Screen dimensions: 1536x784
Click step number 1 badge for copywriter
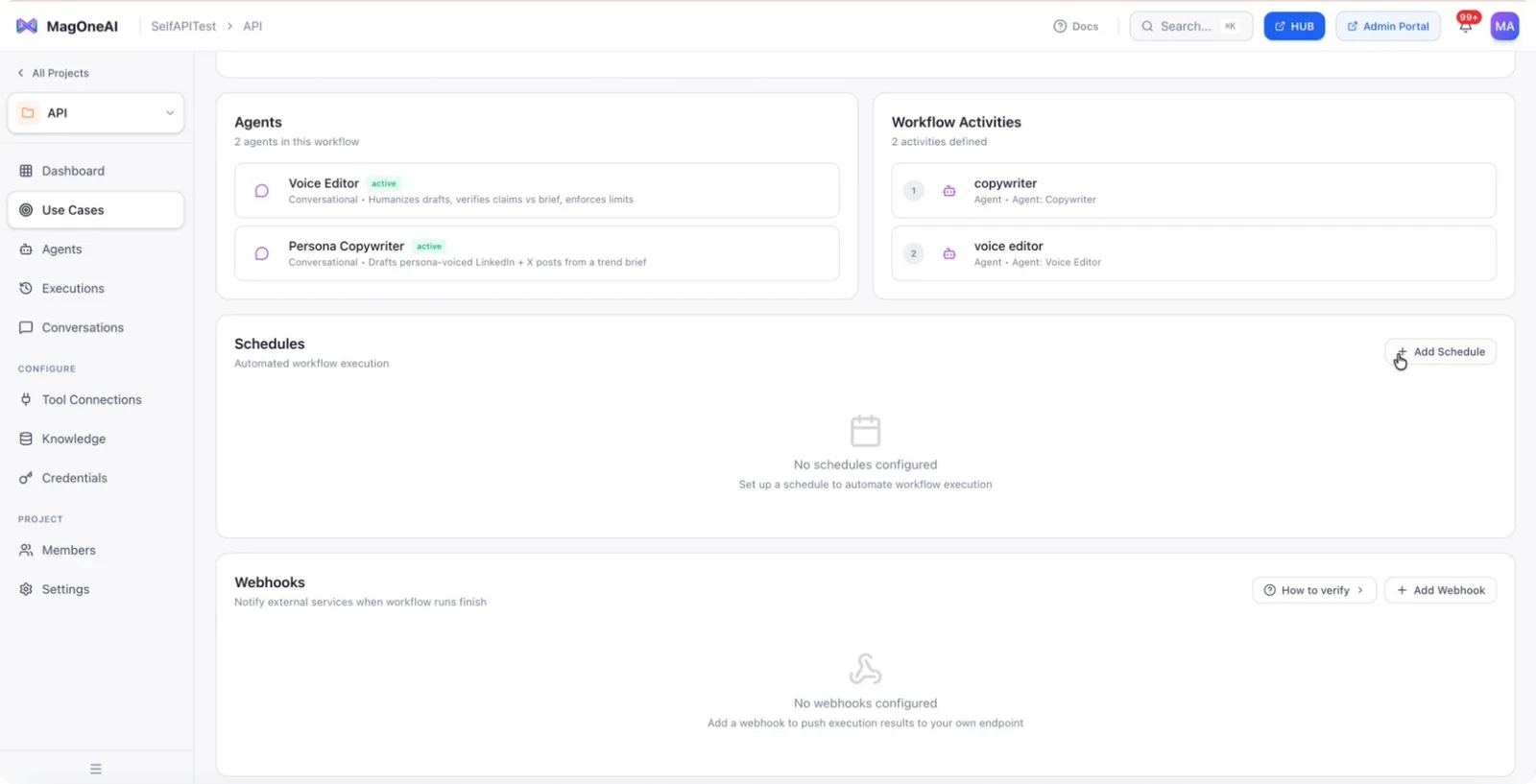913,191
